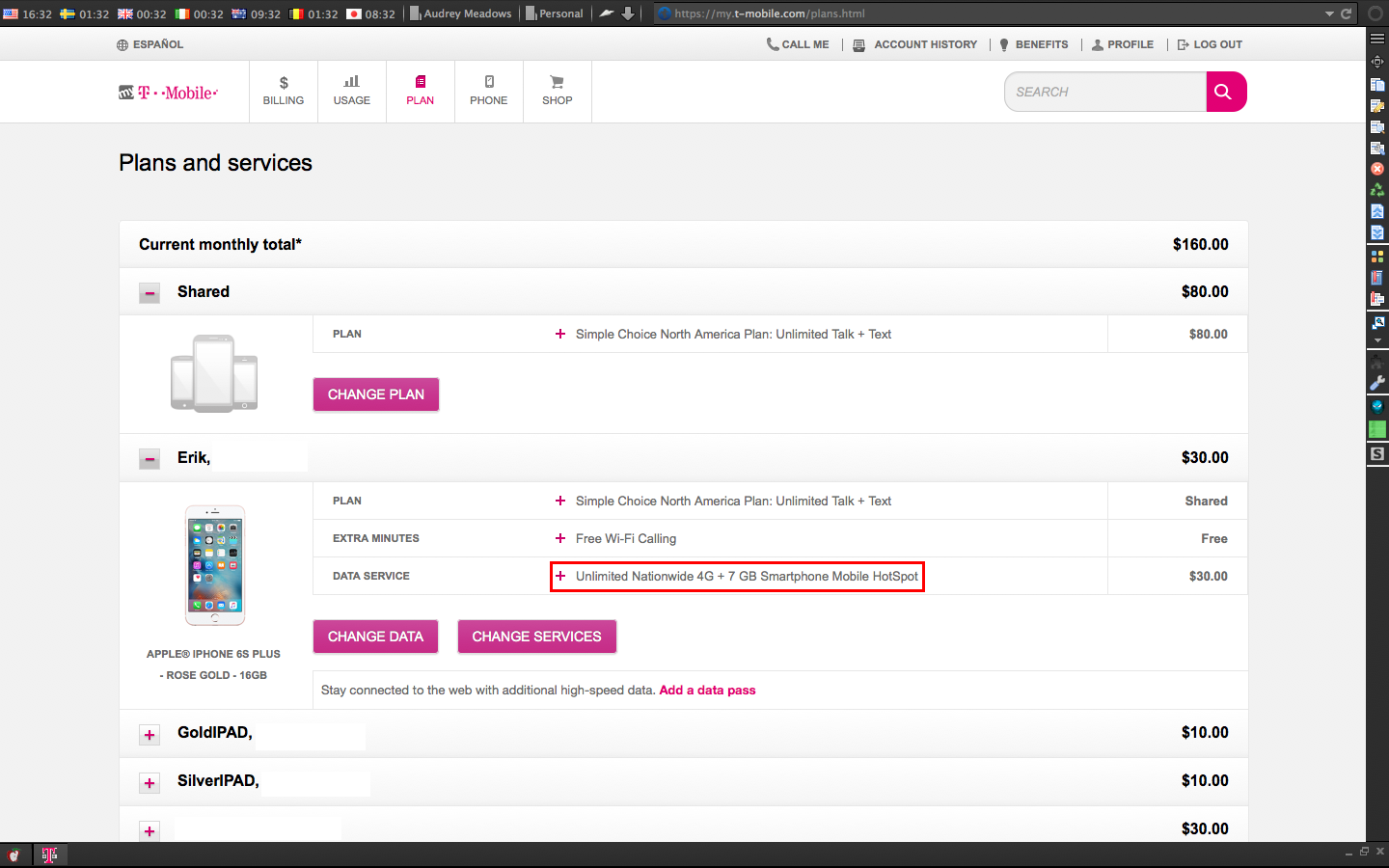The height and width of the screenshot is (868, 1389).
Task: Click the red X icon in right sidebar
Action: (x=1377, y=169)
